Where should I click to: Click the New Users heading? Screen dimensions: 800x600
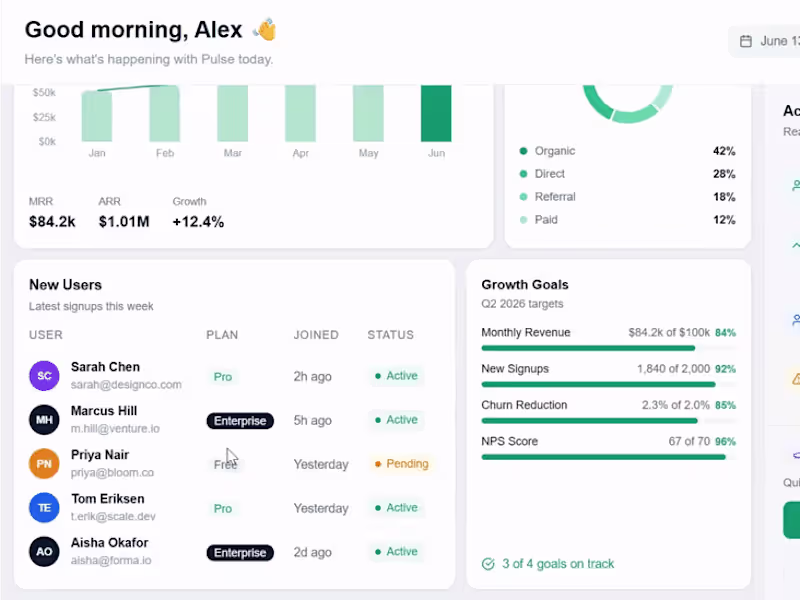point(65,285)
